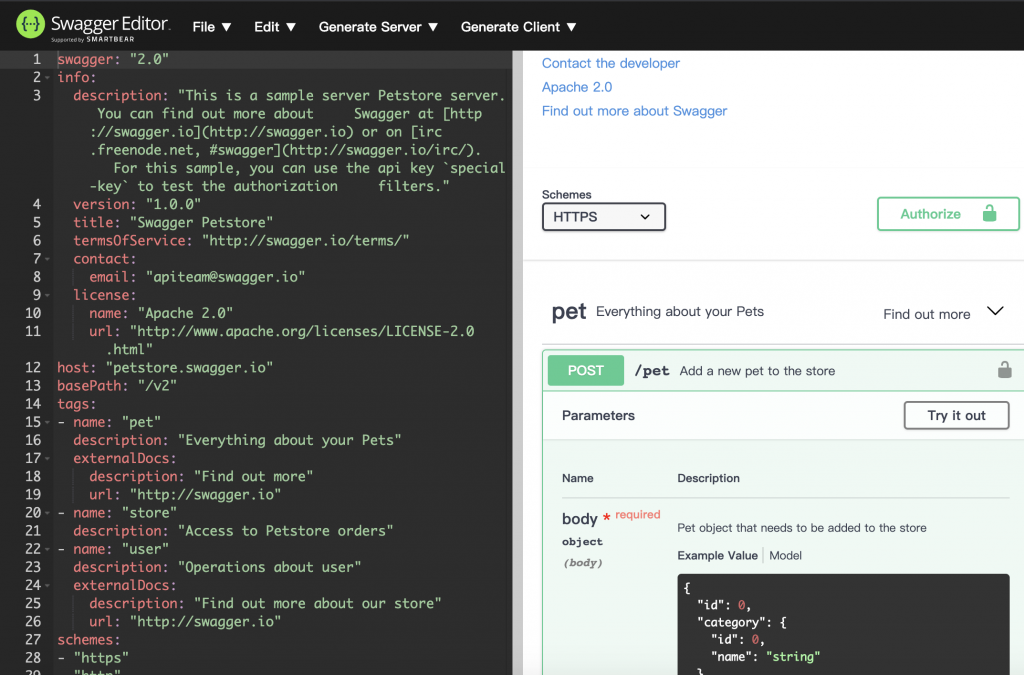Open the Generate Client menu
Image resolution: width=1024 pixels, height=675 pixels.
point(519,27)
